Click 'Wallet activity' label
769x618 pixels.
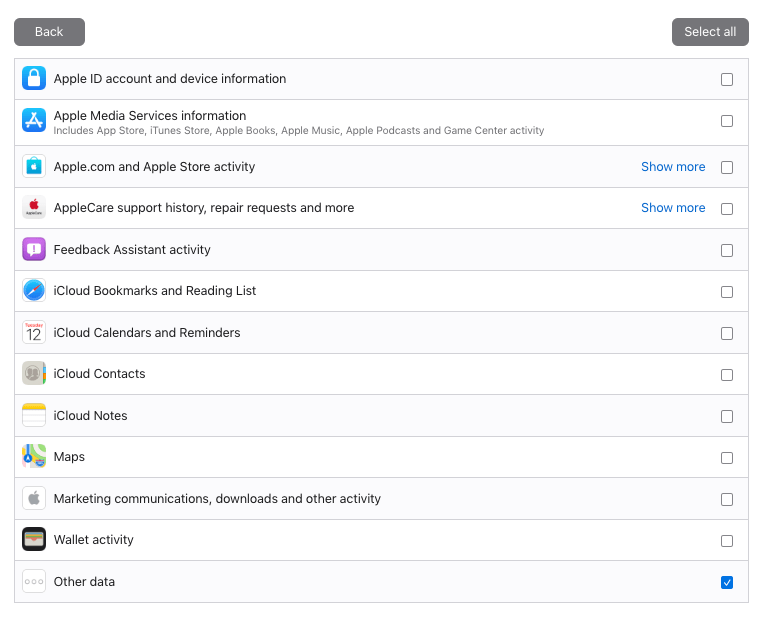click(93, 540)
